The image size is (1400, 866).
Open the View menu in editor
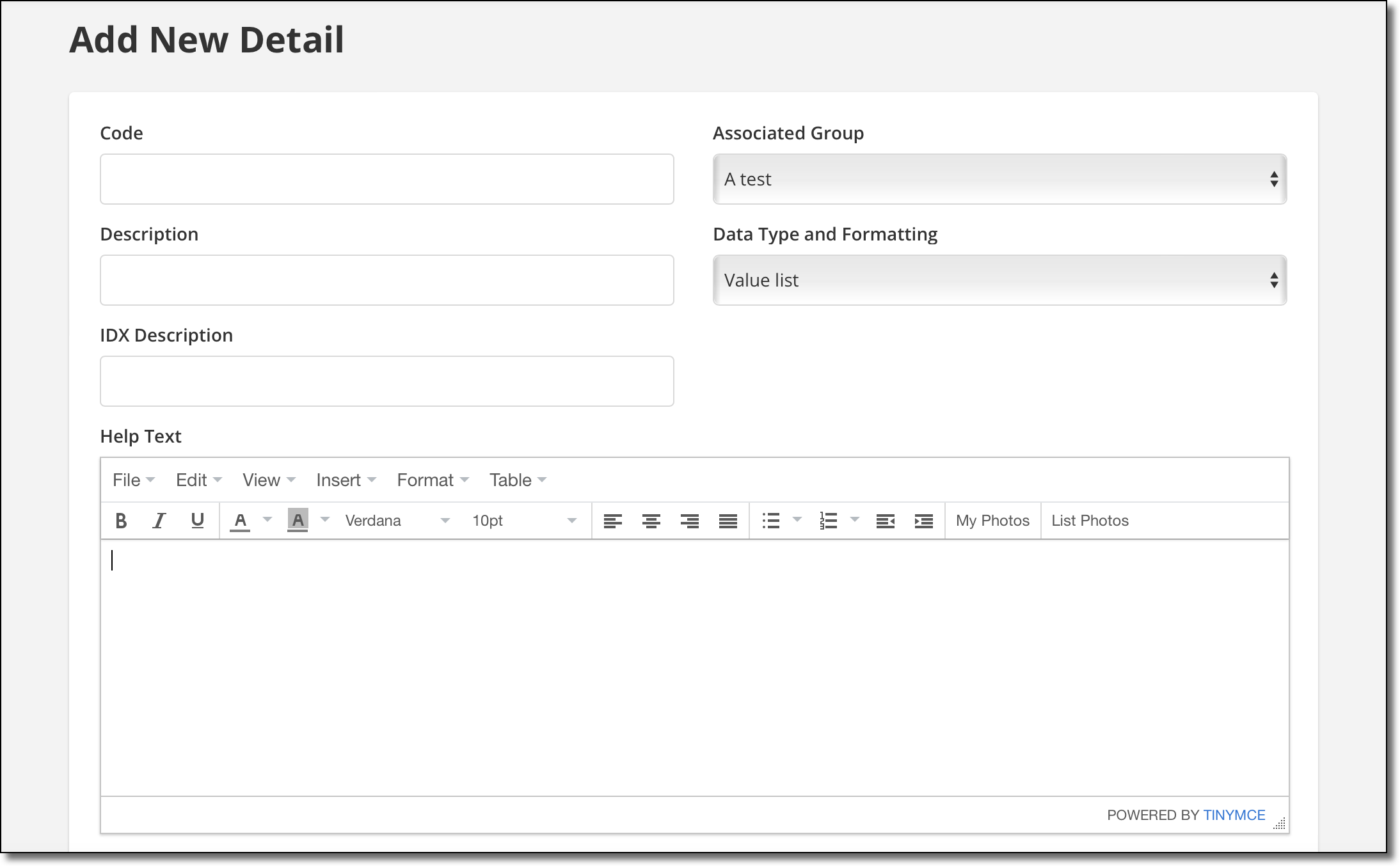269,480
